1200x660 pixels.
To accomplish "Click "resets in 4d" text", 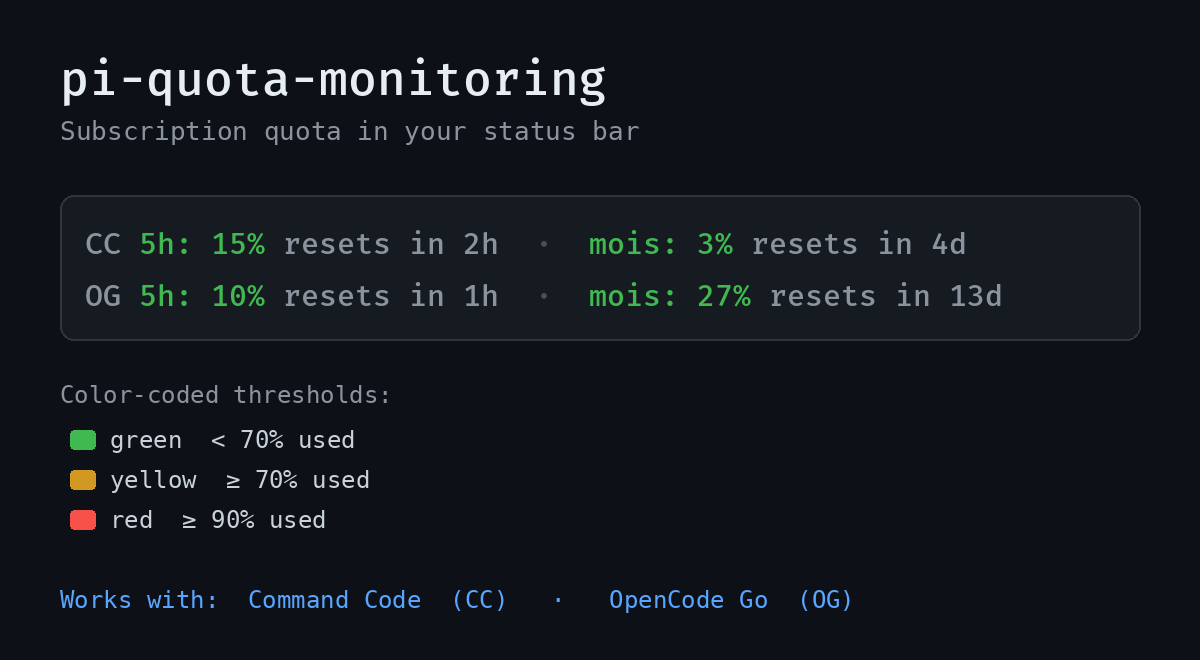I will point(859,245).
